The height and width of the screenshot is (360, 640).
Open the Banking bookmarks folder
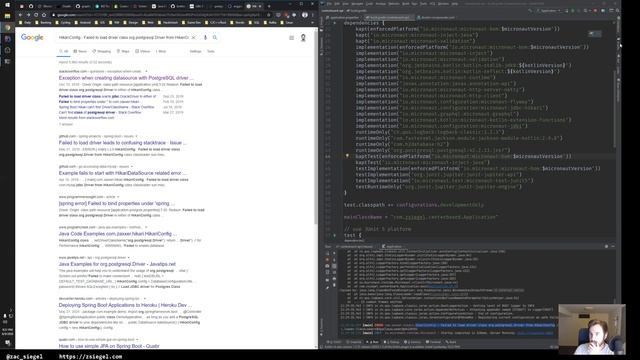[x=43, y=22]
